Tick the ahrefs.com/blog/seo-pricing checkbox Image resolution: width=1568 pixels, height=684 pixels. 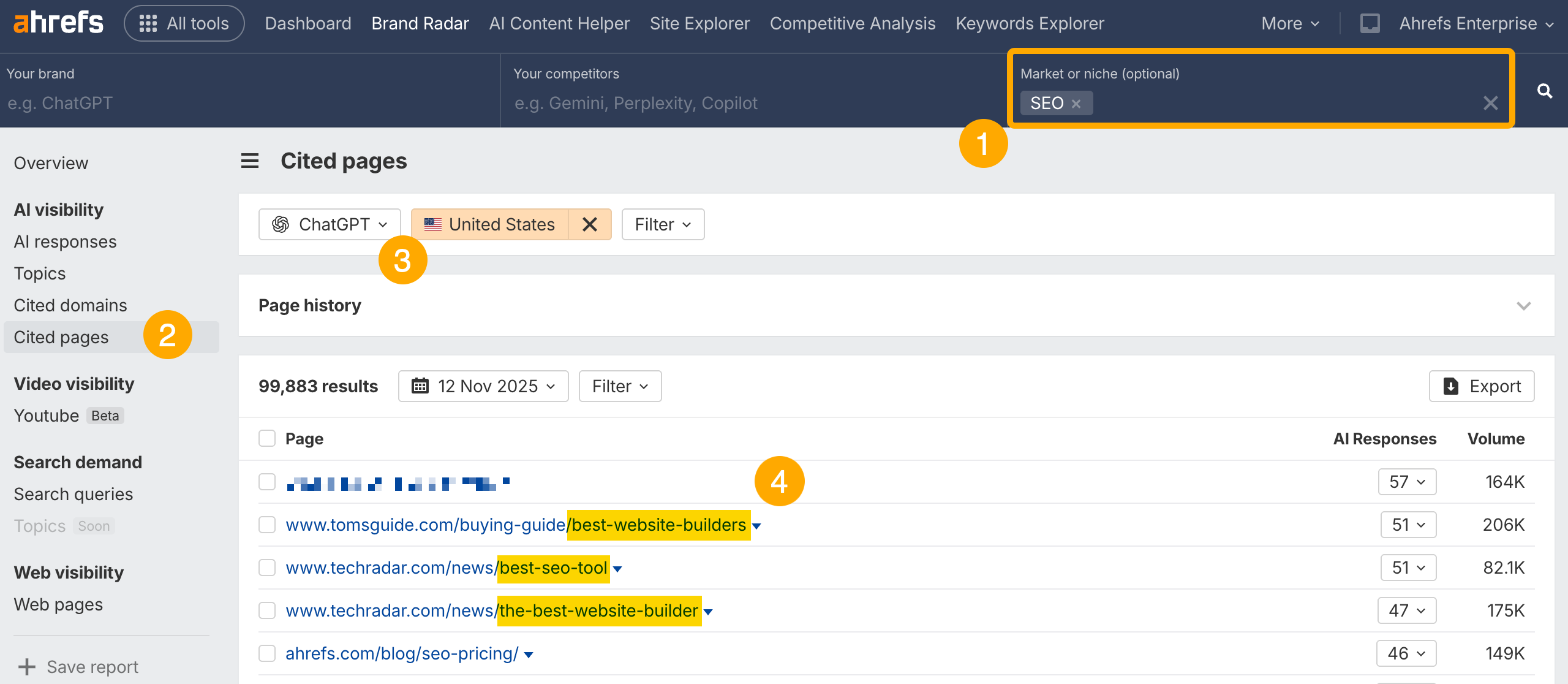pyautogui.click(x=267, y=653)
